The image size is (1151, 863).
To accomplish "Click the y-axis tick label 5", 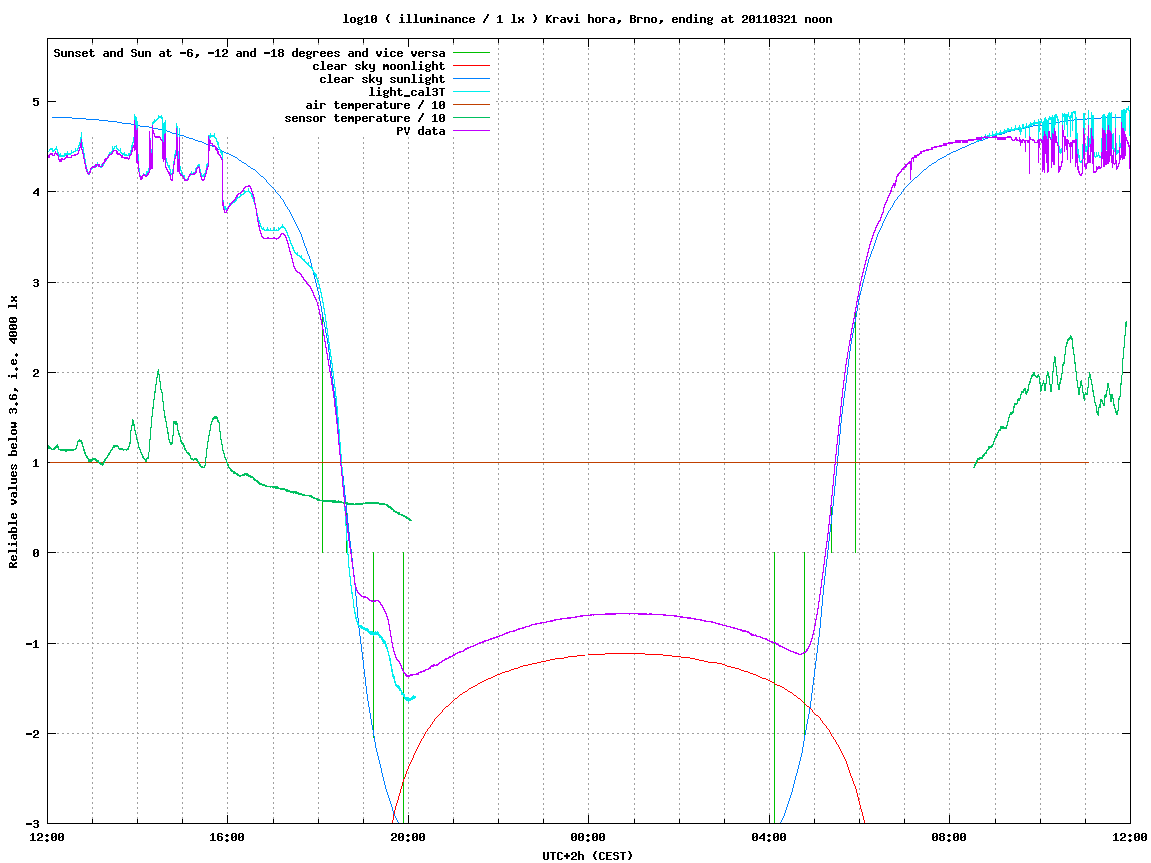I will pos(35,101).
